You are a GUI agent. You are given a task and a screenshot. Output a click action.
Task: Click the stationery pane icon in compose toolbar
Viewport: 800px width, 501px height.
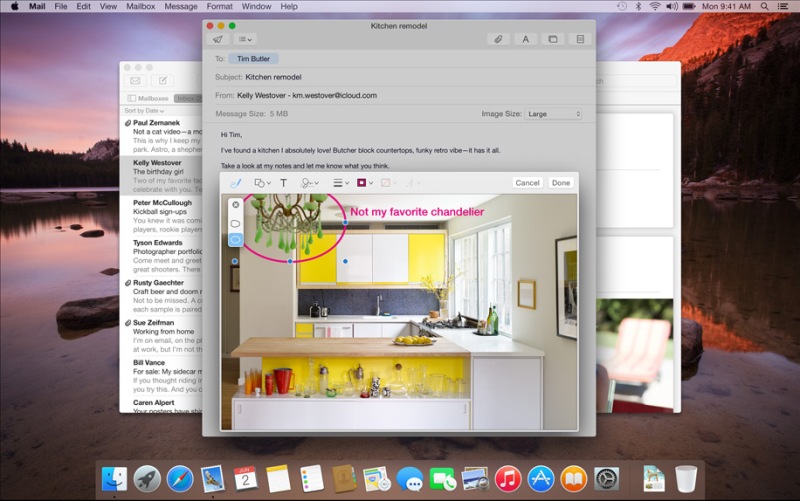[579, 39]
